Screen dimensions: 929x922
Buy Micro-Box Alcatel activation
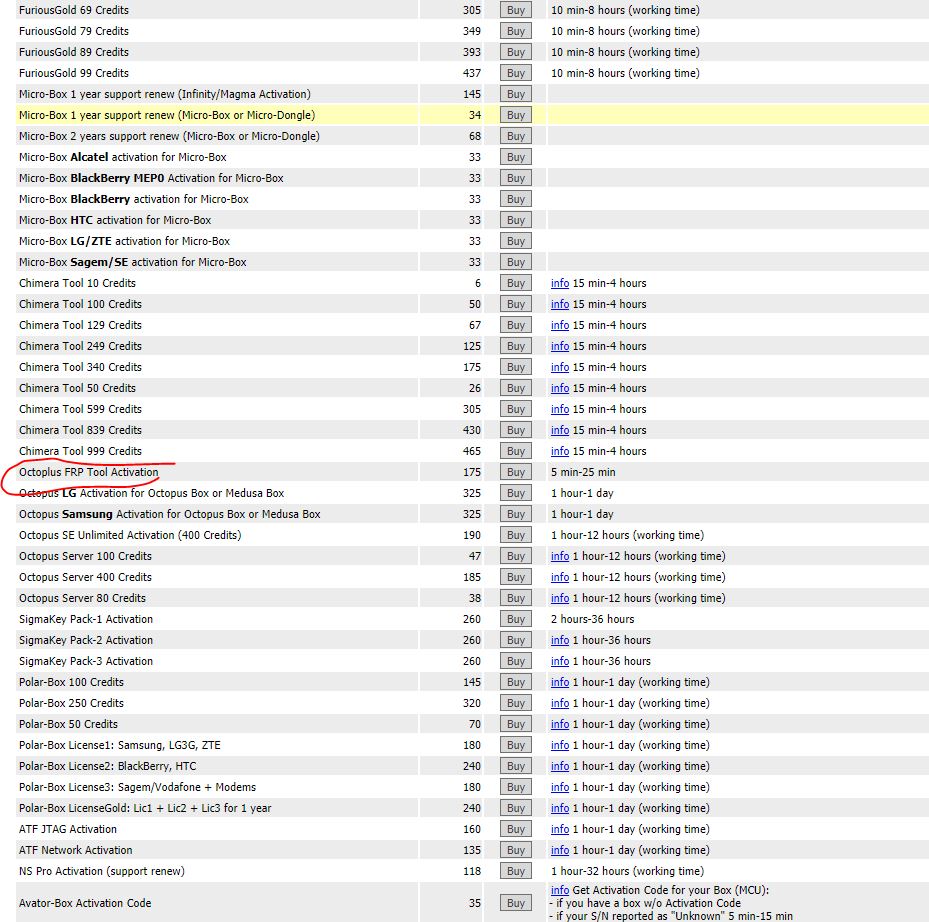tap(515, 157)
